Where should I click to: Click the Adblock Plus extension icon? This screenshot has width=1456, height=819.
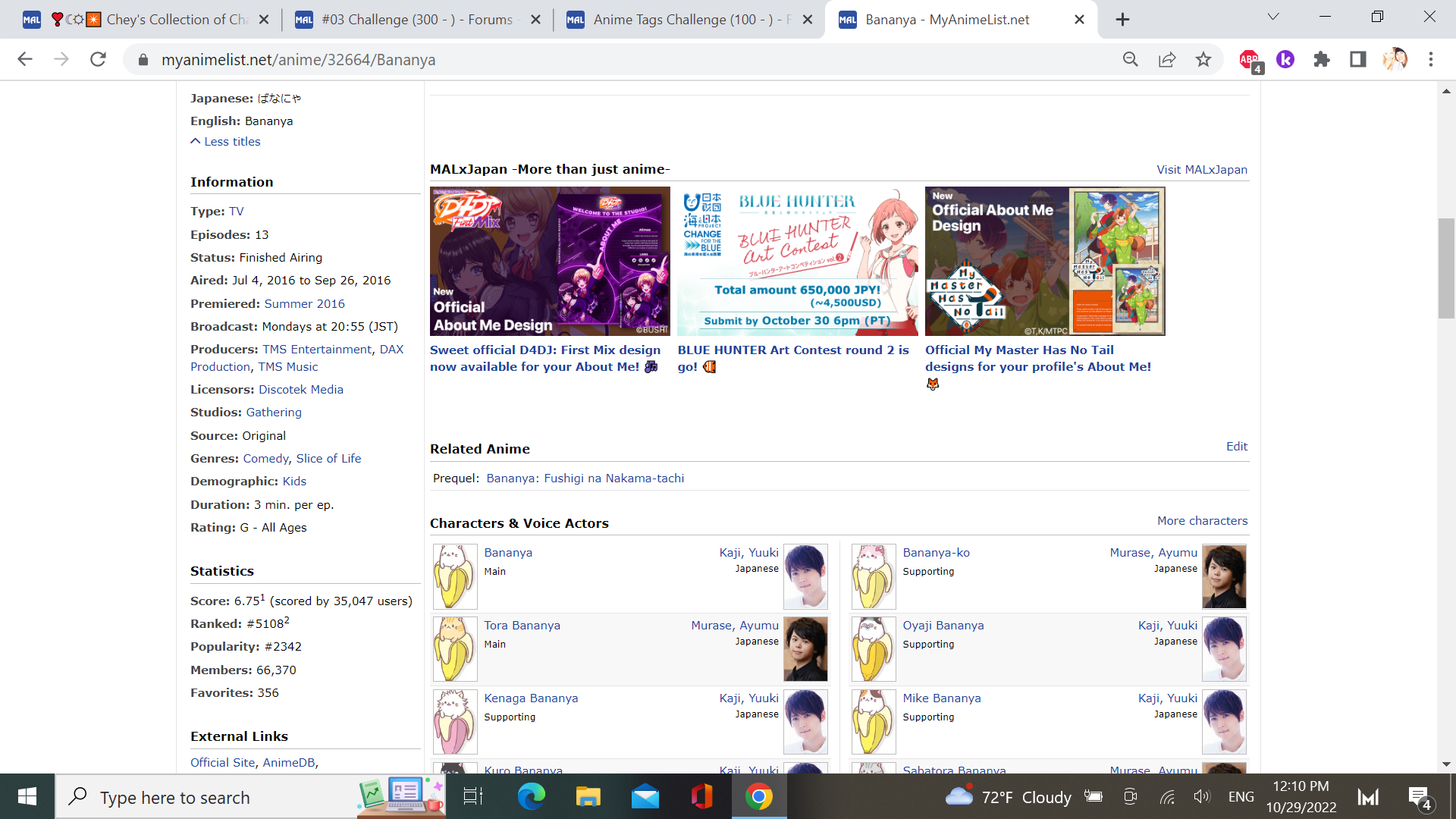click(x=1248, y=59)
